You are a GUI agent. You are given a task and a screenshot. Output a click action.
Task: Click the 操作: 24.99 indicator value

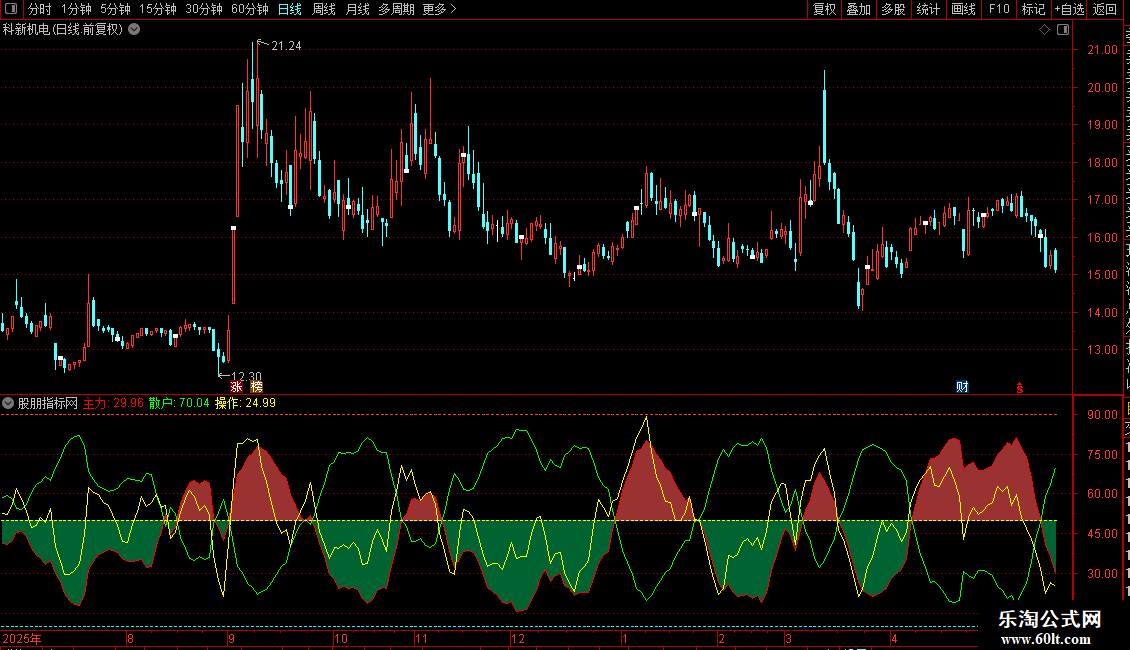point(246,404)
